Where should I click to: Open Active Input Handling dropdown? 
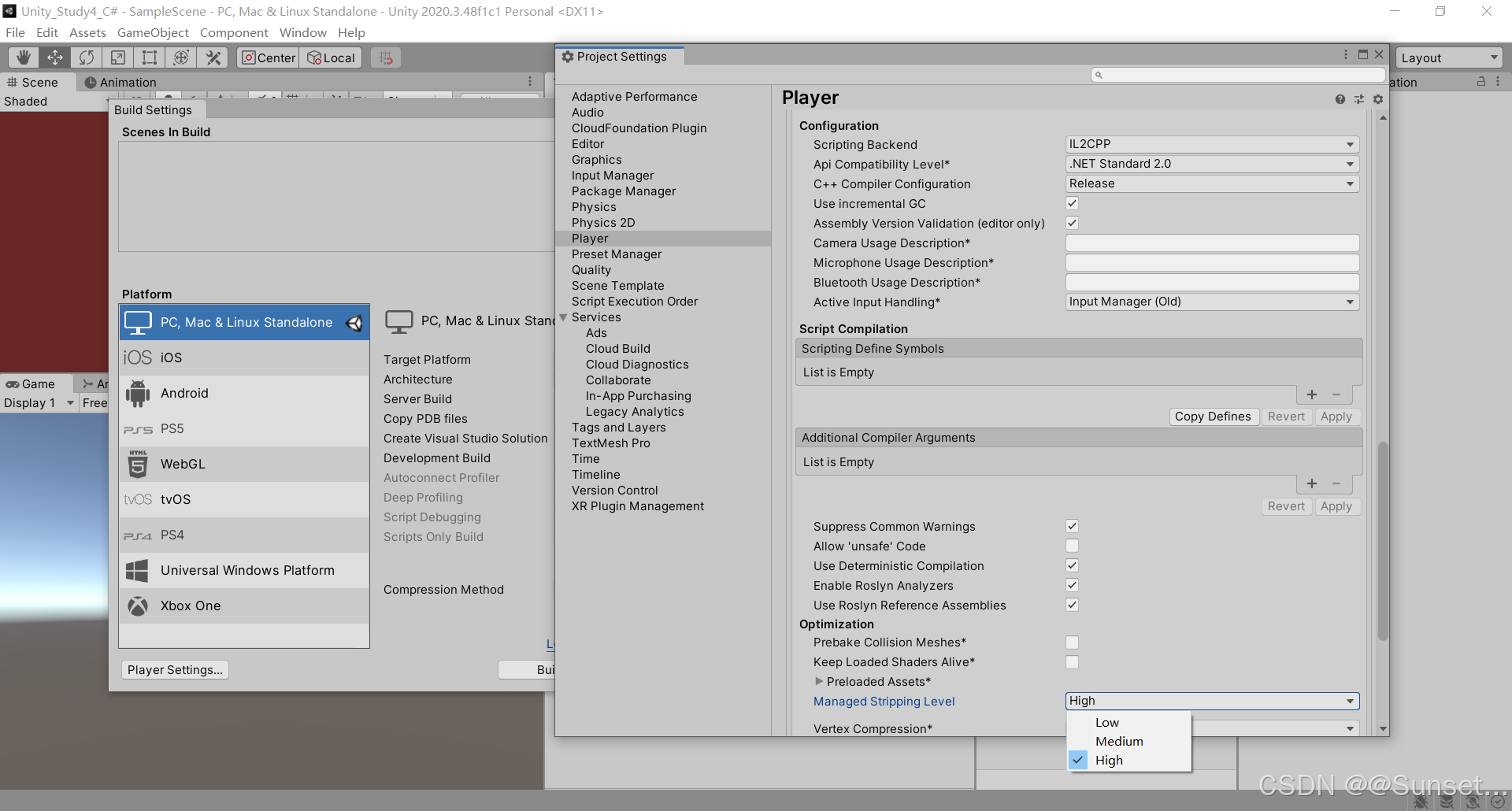tap(1212, 302)
